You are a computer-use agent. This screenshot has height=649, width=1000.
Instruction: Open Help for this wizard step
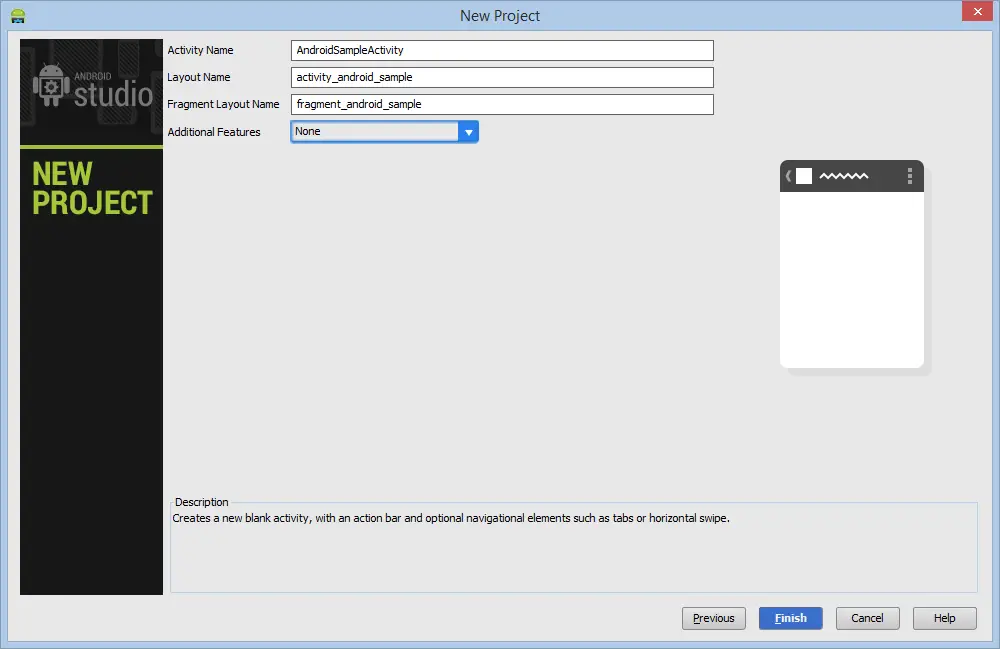(x=944, y=618)
